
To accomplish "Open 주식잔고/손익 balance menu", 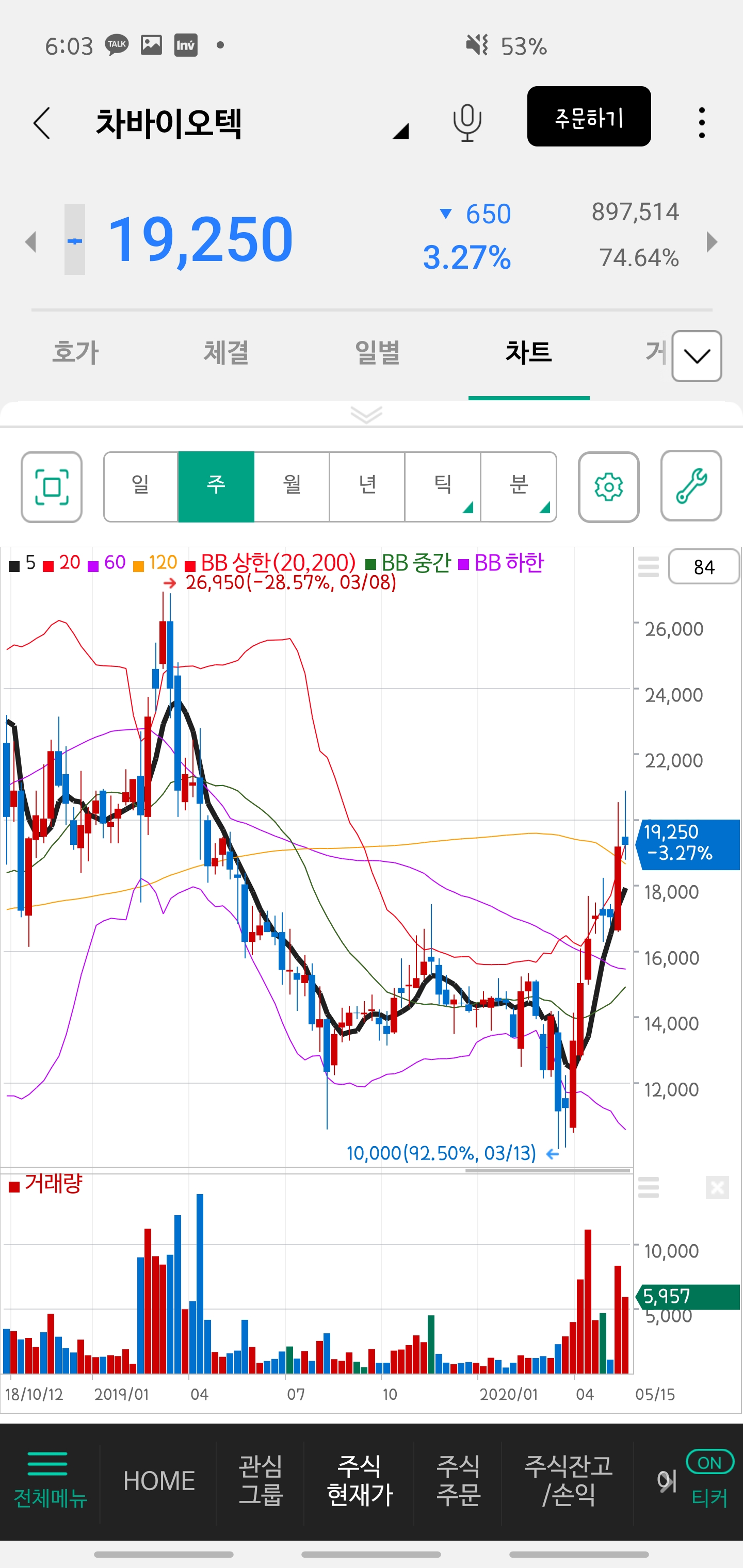I will point(568,1480).
